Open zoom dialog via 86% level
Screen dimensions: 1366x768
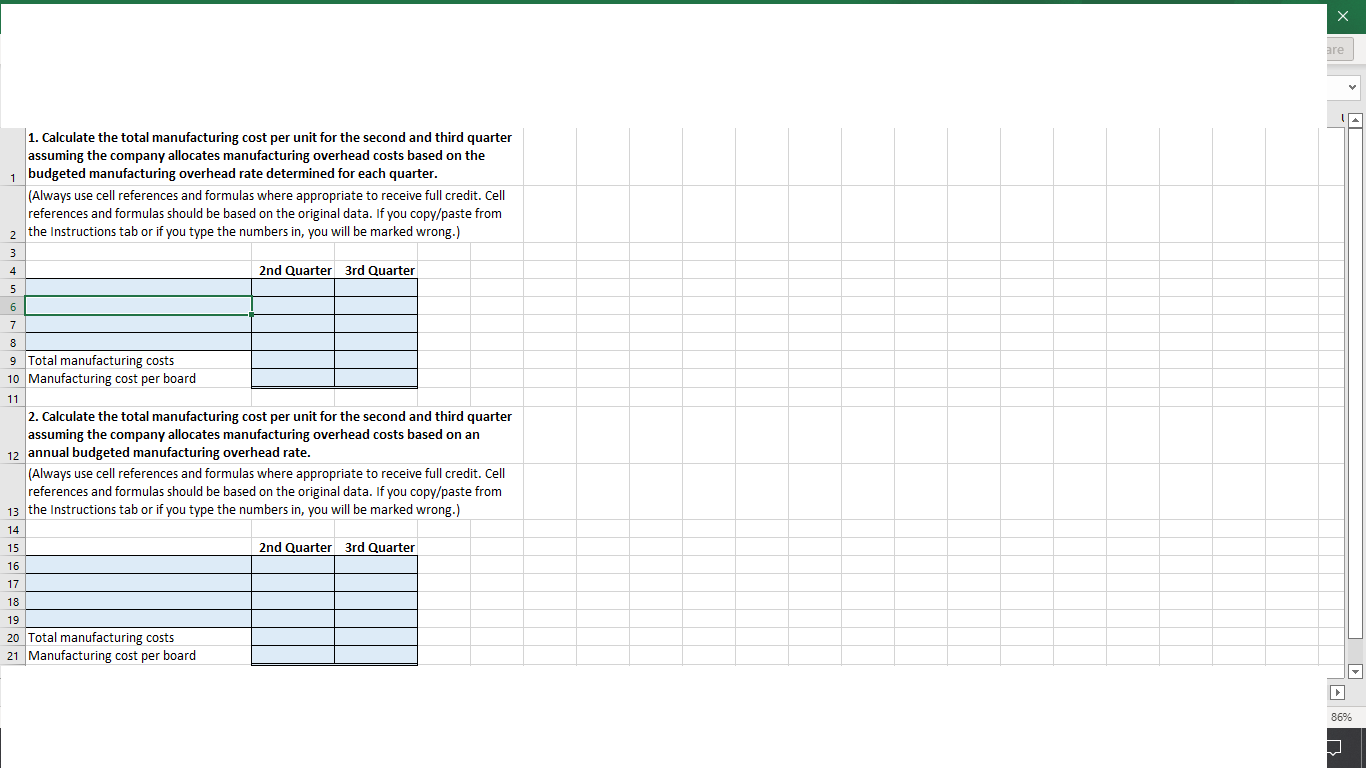pyautogui.click(x=1341, y=717)
